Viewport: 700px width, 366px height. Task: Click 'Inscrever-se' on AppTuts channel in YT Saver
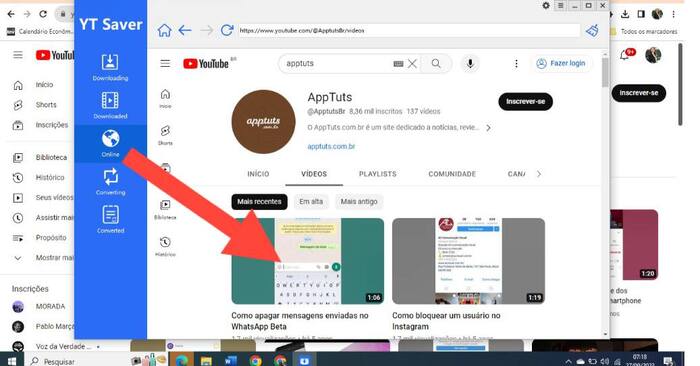[525, 102]
